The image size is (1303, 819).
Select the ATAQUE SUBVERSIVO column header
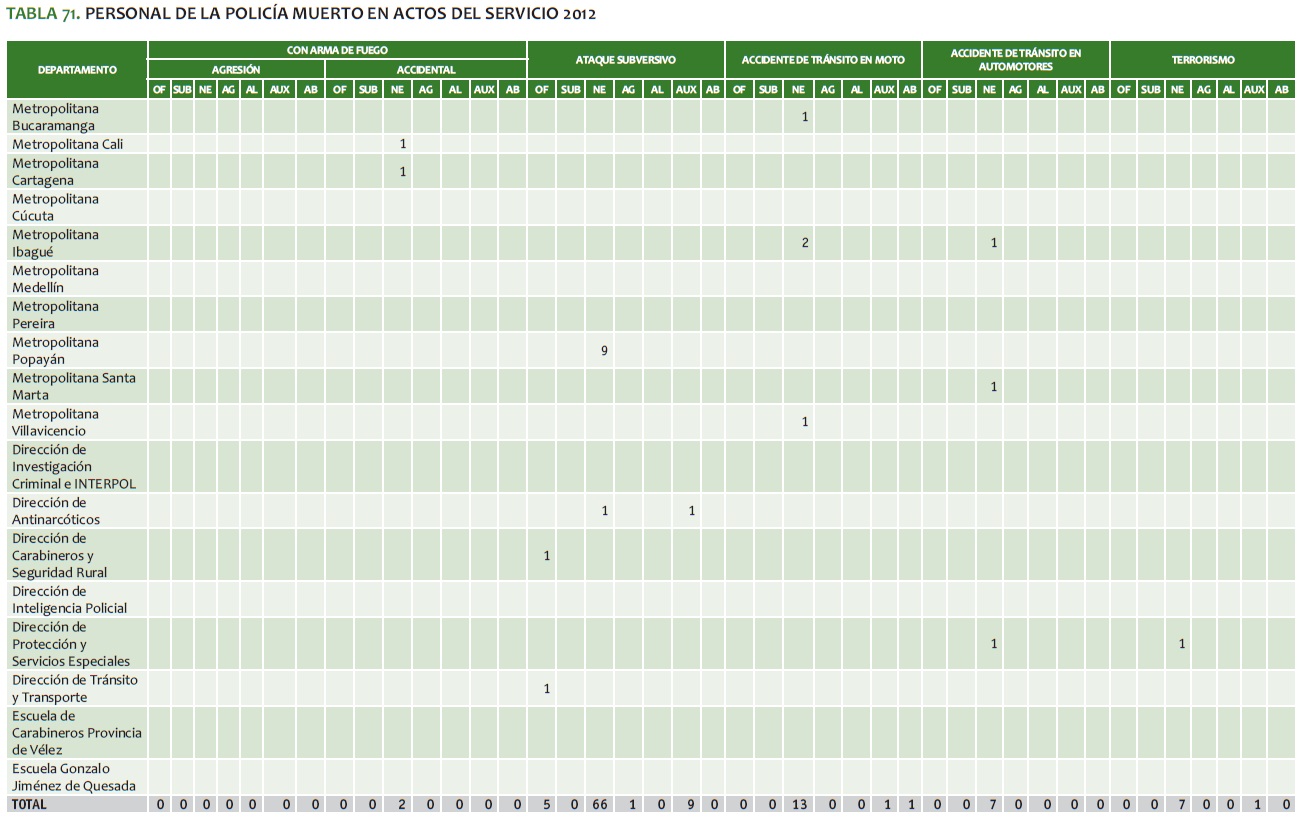point(625,60)
